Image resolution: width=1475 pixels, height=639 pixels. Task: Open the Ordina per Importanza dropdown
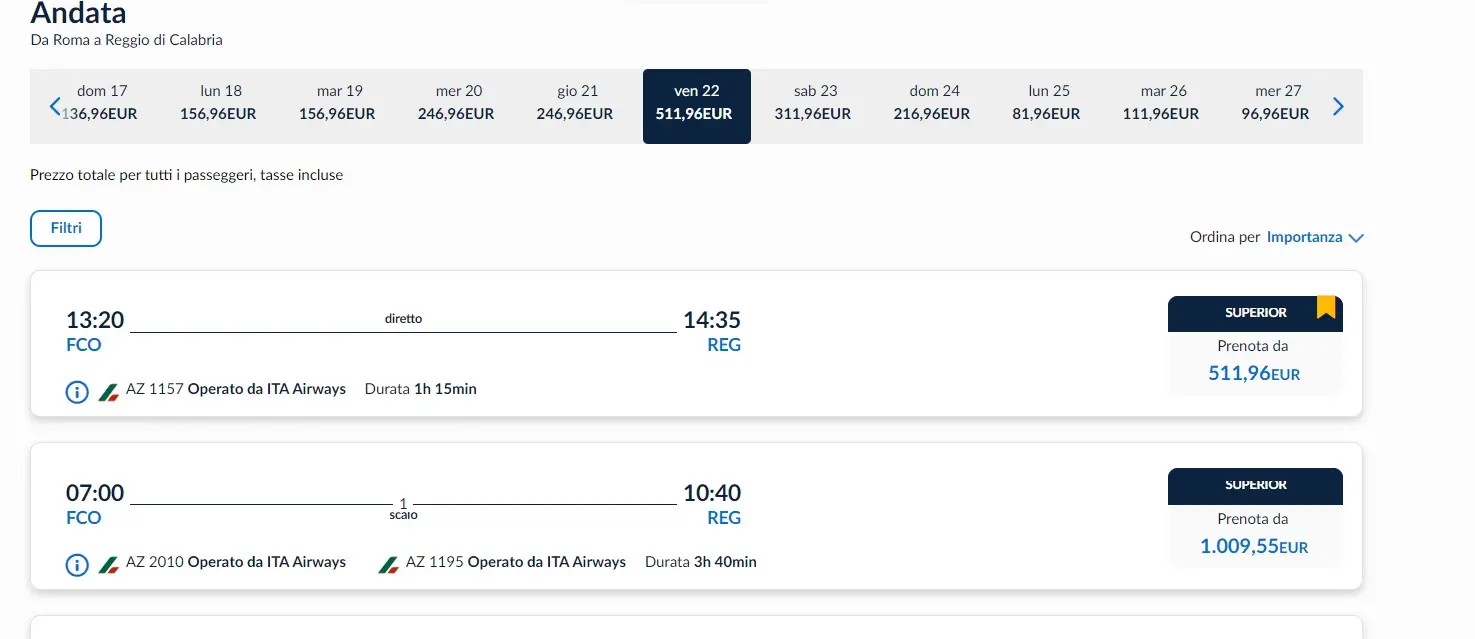(1304, 238)
